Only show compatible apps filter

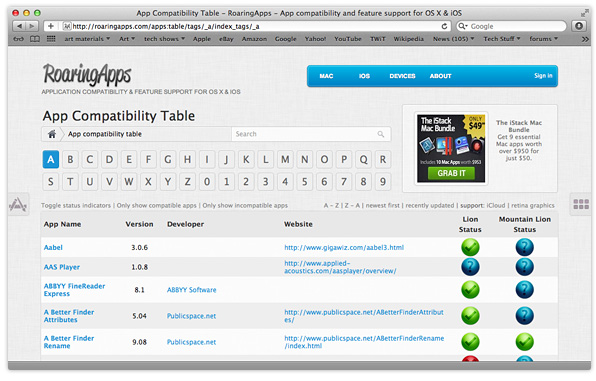pyautogui.click(x=156, y=205)
